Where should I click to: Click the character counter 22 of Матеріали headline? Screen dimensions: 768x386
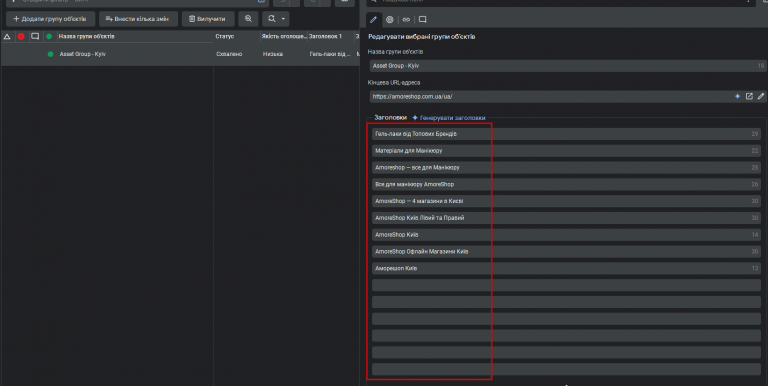755,151
